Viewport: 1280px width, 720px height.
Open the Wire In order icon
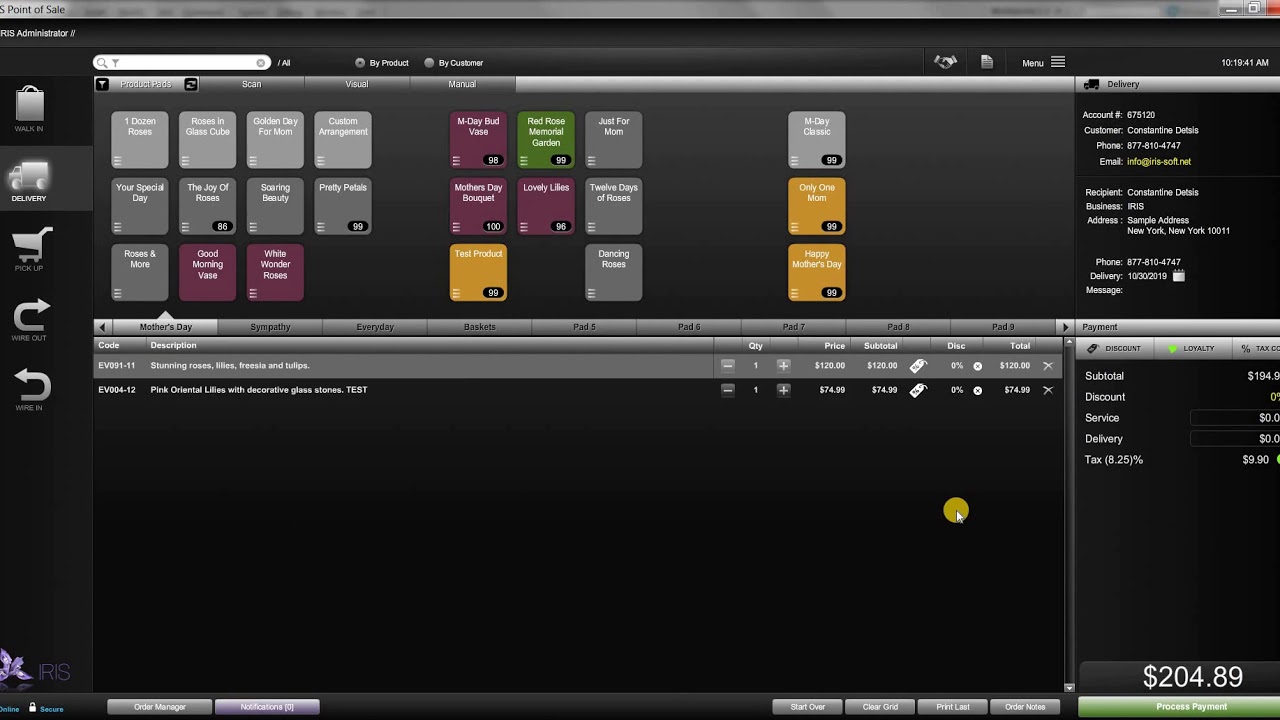[30, 385]
